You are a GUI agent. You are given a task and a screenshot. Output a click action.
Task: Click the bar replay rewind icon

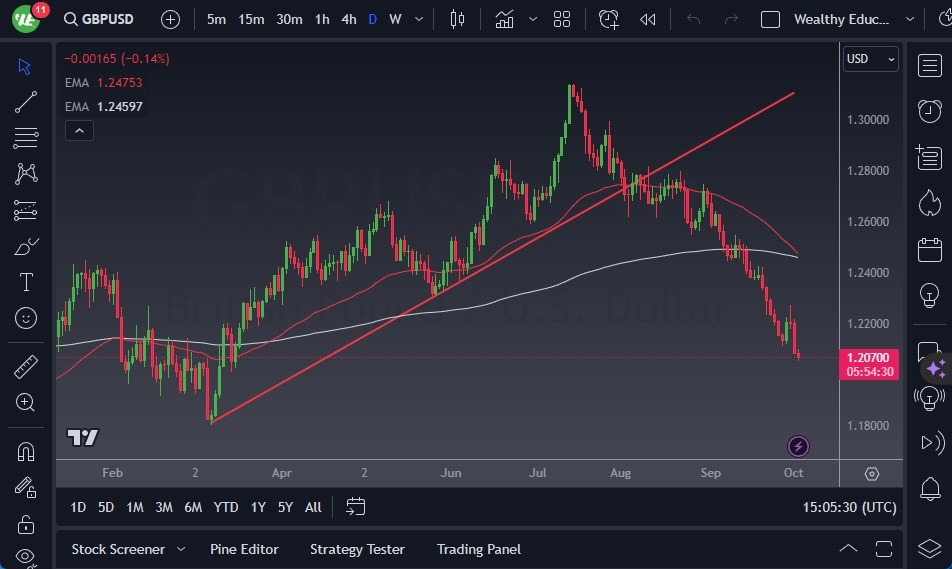(648, 19)
